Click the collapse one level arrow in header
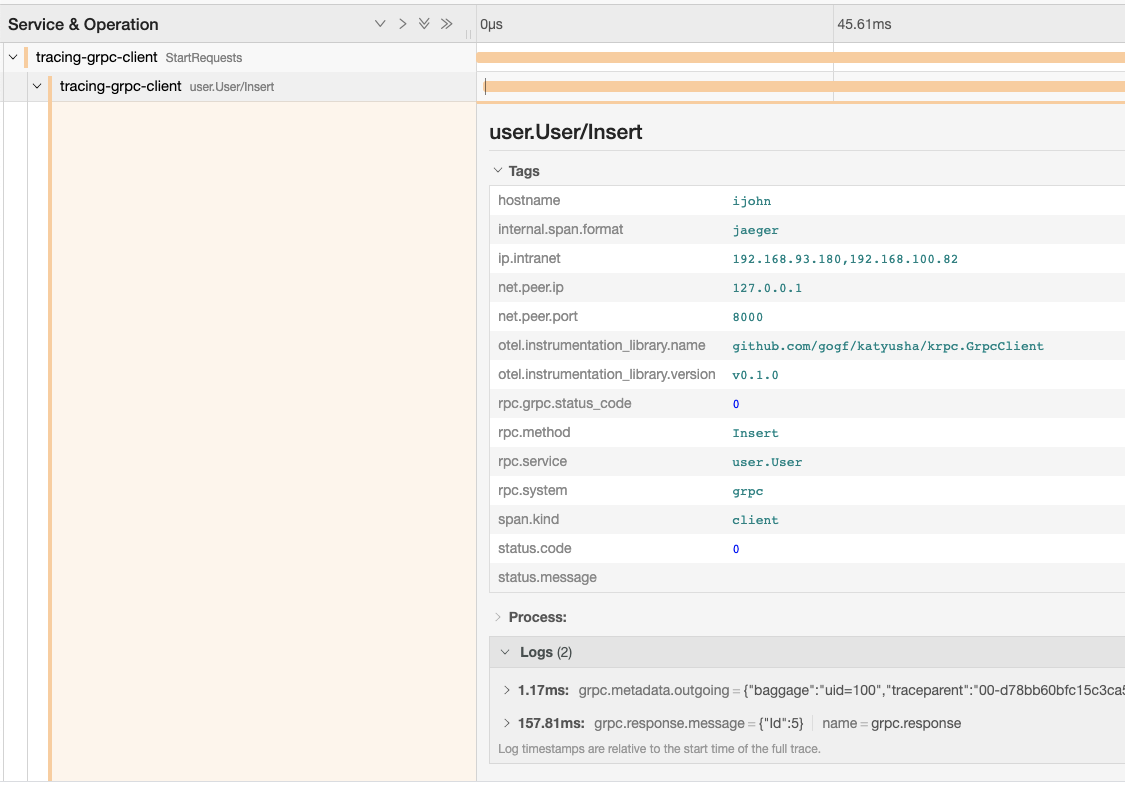The width and height of the screenshot is (1125, 785). (402, 24)
